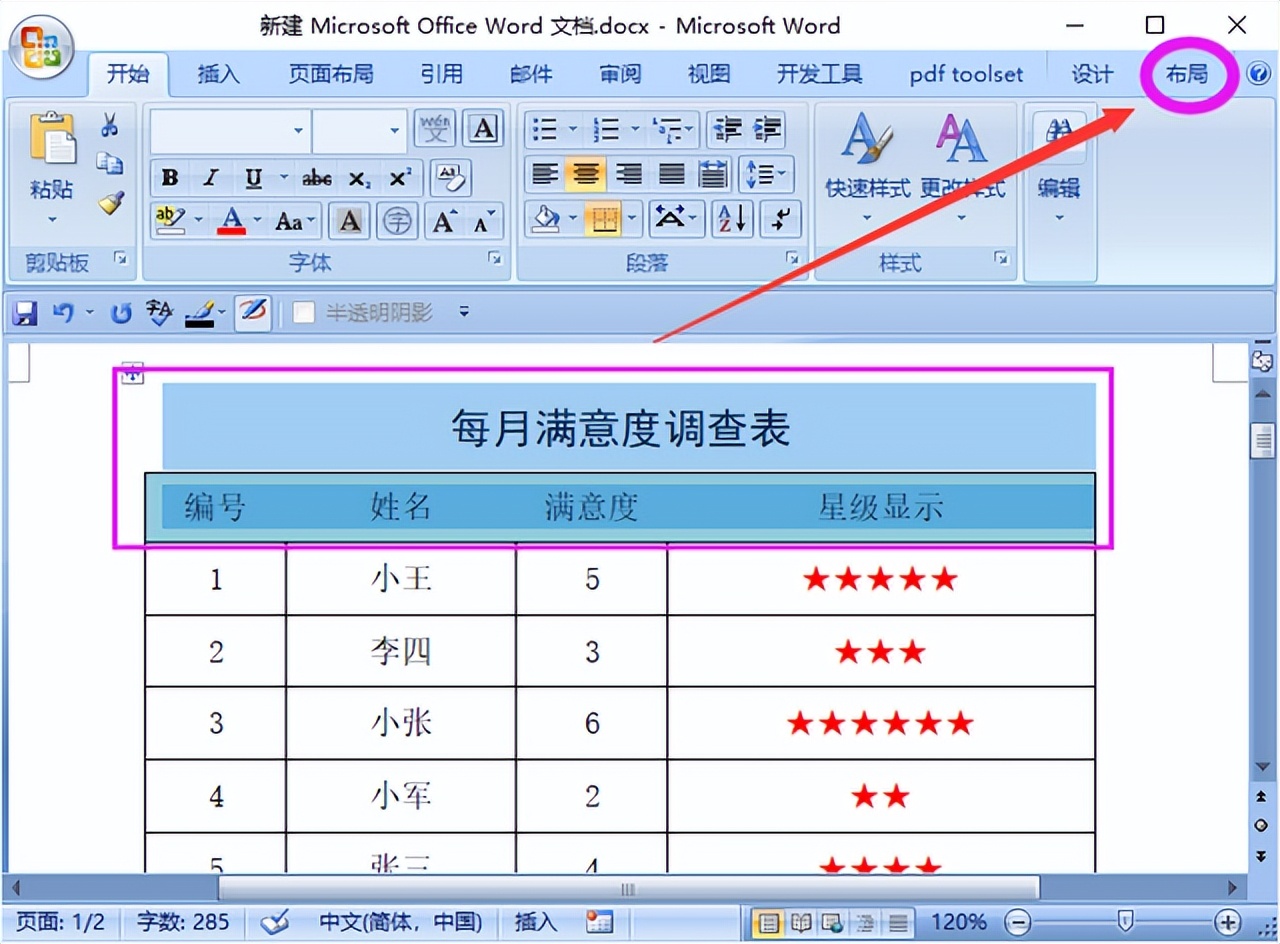Image resolution: width=1280 pixels, height=944 pixels.
Task: Click the 页面: 1/2 status indicator
Action: point(61,921)
